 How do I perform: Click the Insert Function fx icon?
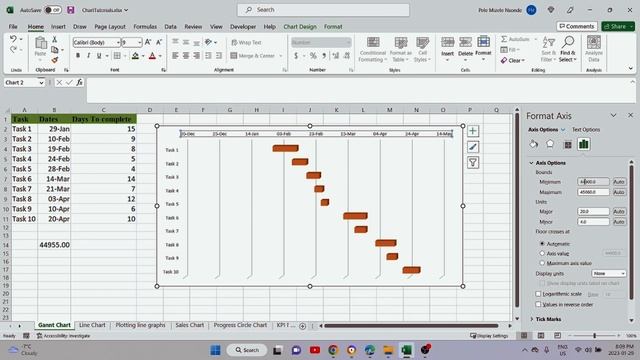coord(80,82)
